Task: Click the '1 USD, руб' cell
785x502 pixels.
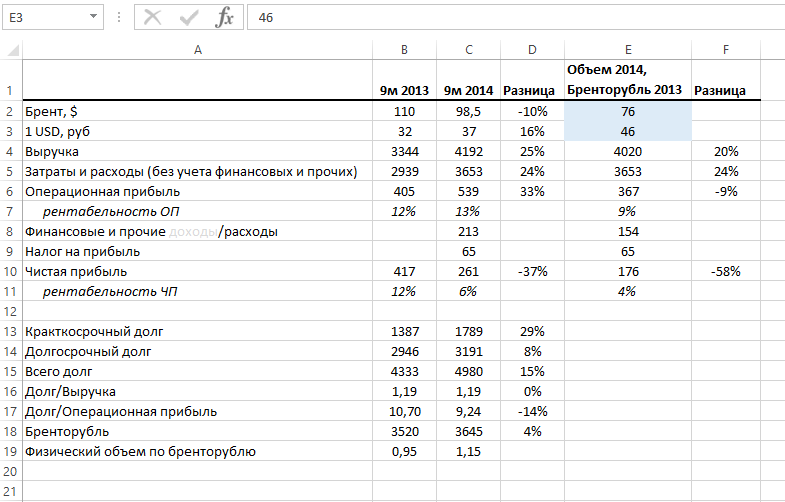Action: coord(198,131)
